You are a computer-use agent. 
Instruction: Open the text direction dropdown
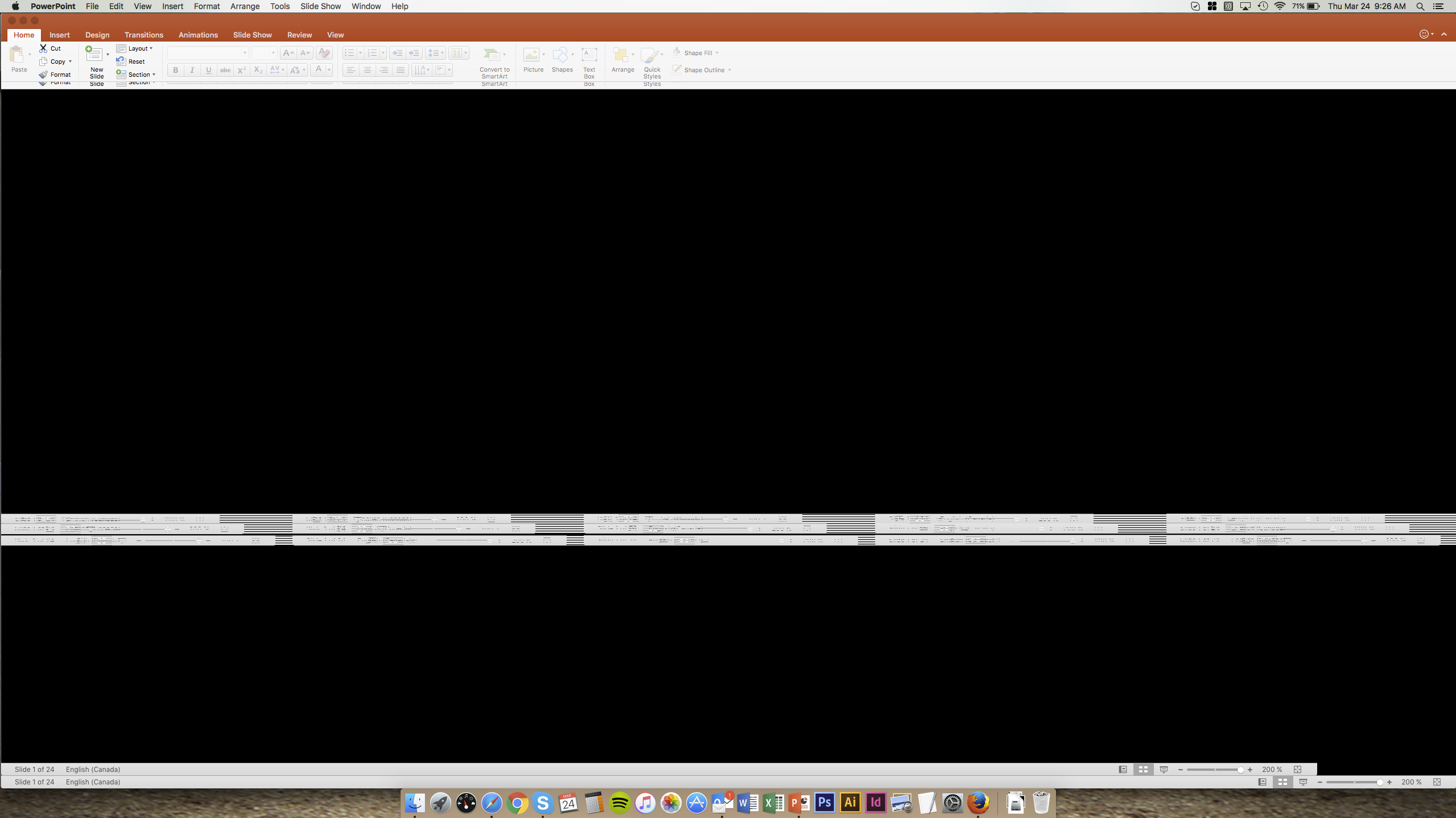pyautogui.click(x=422, y=70)
